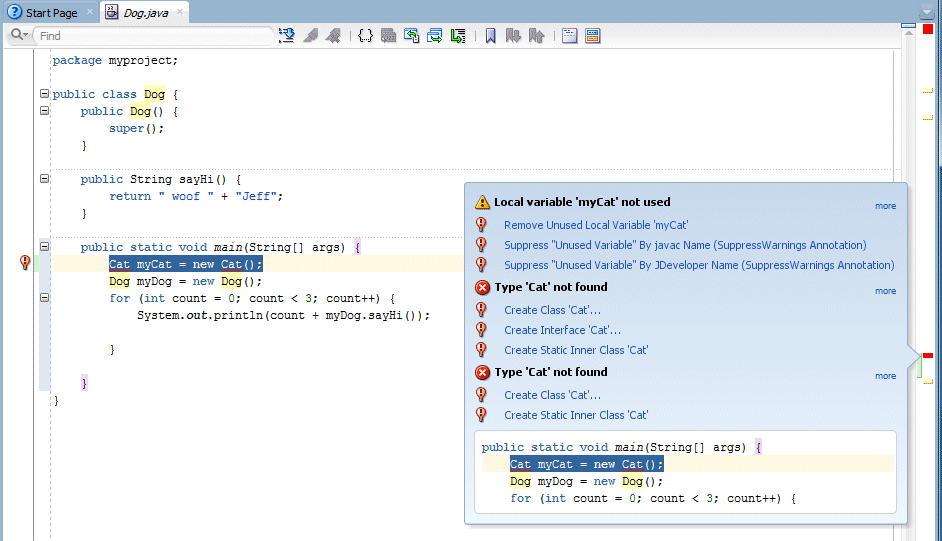Go to previous bookmark with up-arrow icon
The height and width of the screenshot is (541, 942).
point(536,36)
